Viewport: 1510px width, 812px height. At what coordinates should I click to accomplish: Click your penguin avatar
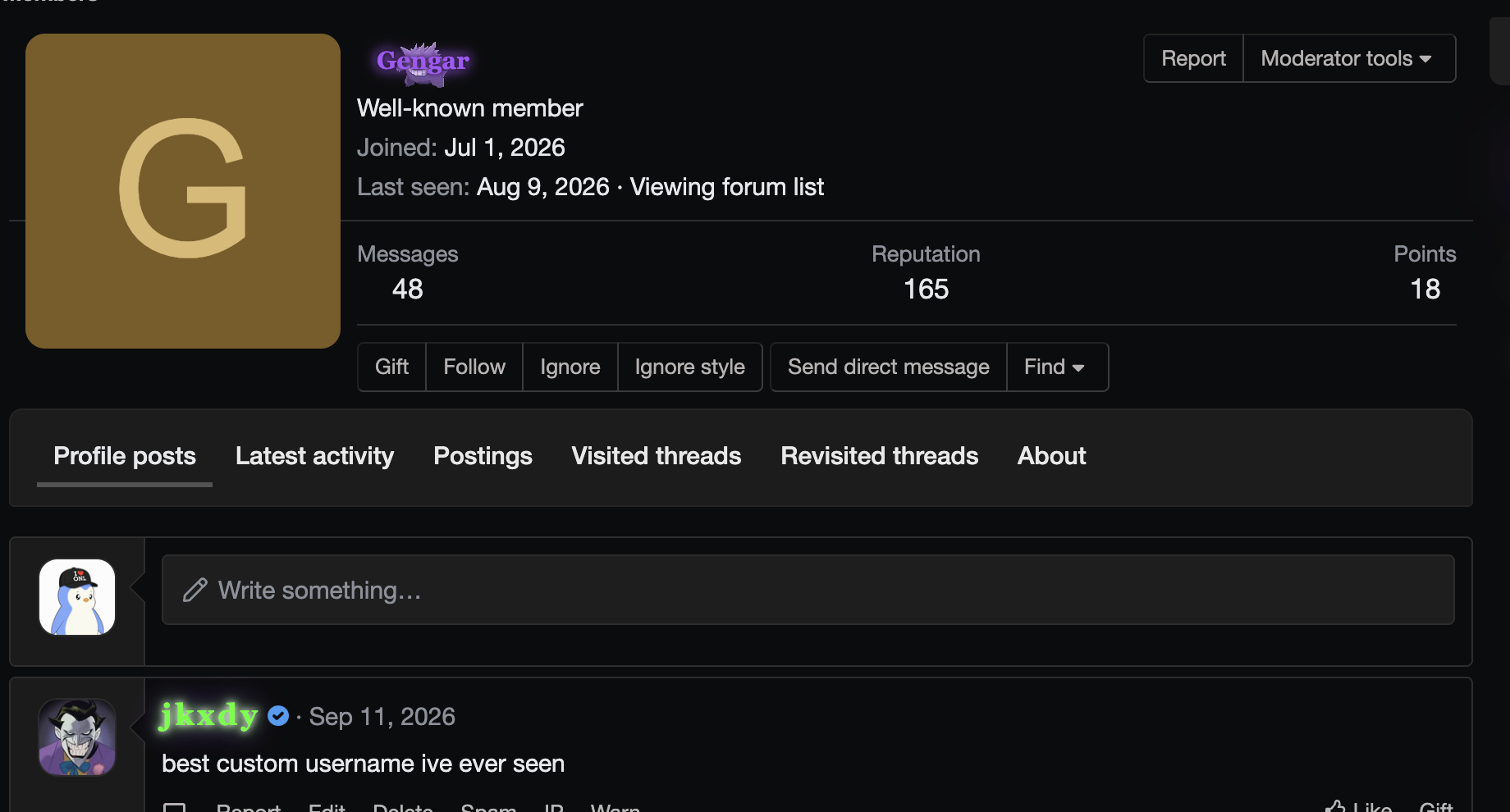[77, 597]
